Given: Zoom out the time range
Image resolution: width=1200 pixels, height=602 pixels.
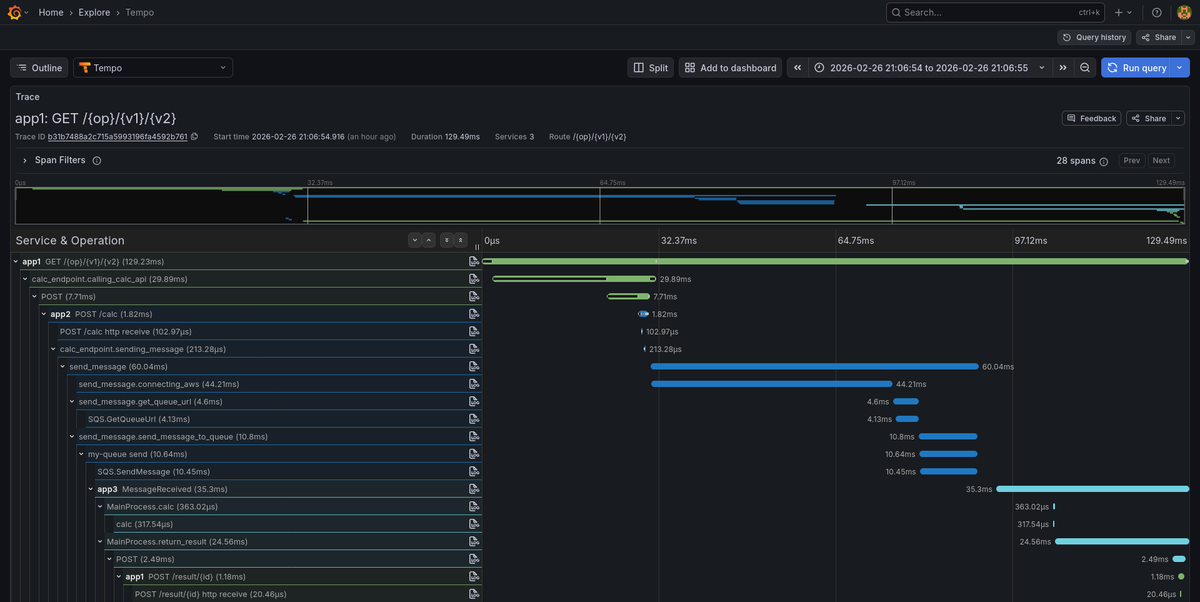Looking at the screenshot, I should click(x=1085, y=68).
